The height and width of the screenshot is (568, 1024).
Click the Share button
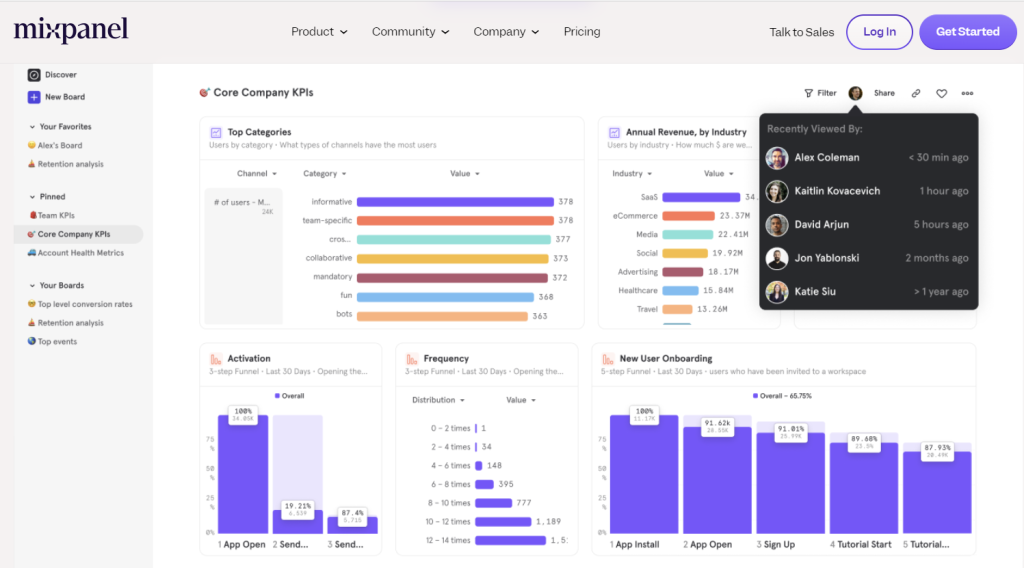point(884,93)
